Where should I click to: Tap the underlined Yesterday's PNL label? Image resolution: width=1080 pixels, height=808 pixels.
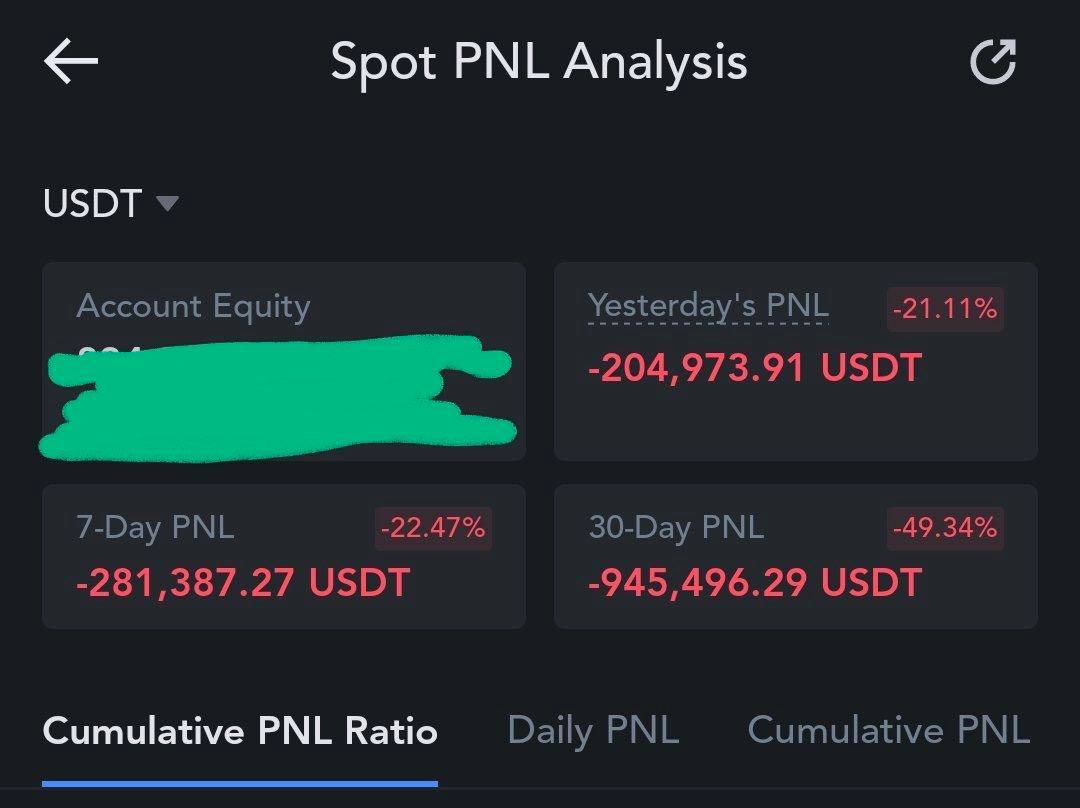[708, 306]
